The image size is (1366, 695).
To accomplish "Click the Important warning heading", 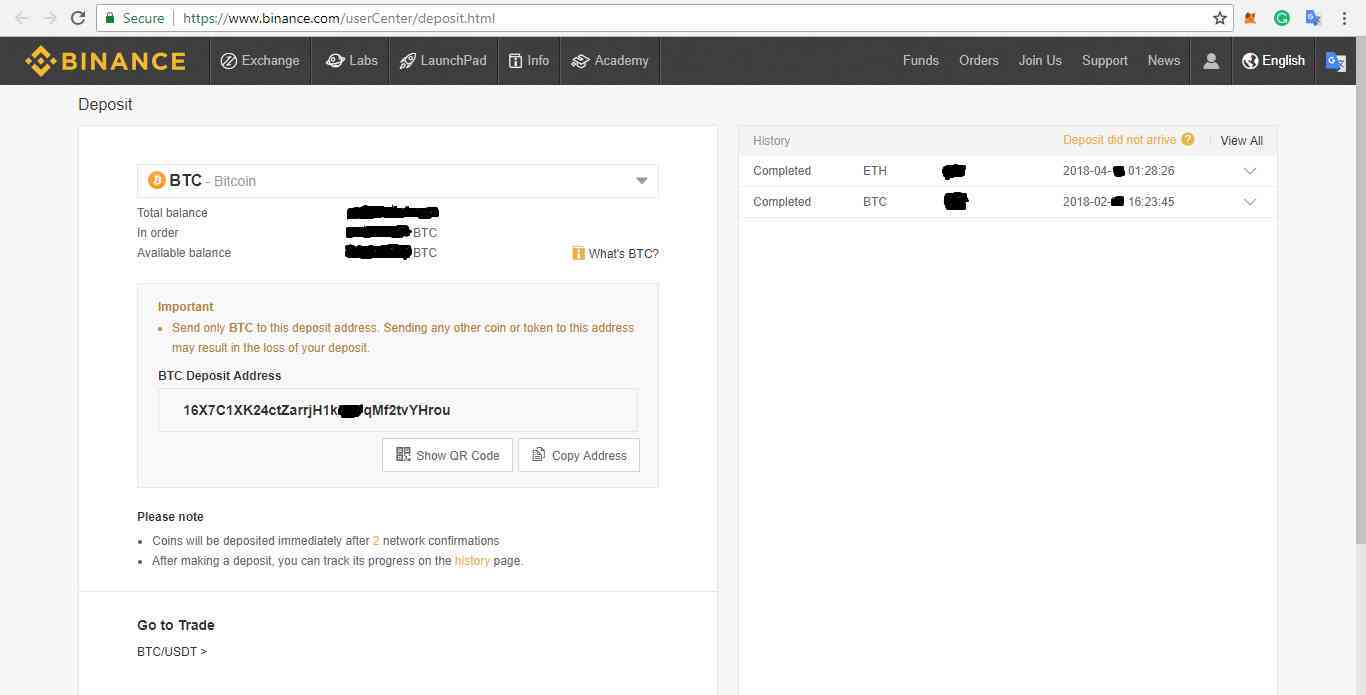I will click(x=186, y=307).
